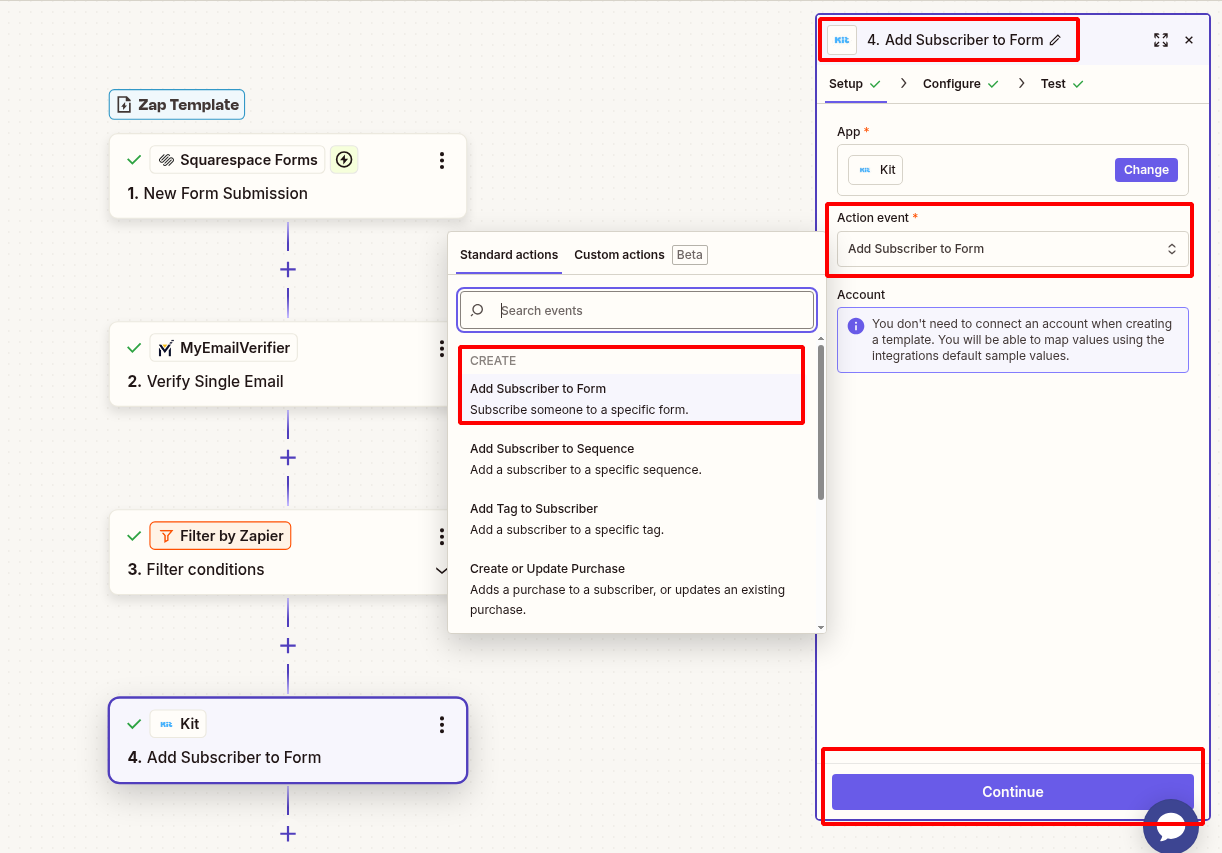Expand the step editor panel to fullscreen
This screenshot has width=1222, height=853.
coord(1160,40)
